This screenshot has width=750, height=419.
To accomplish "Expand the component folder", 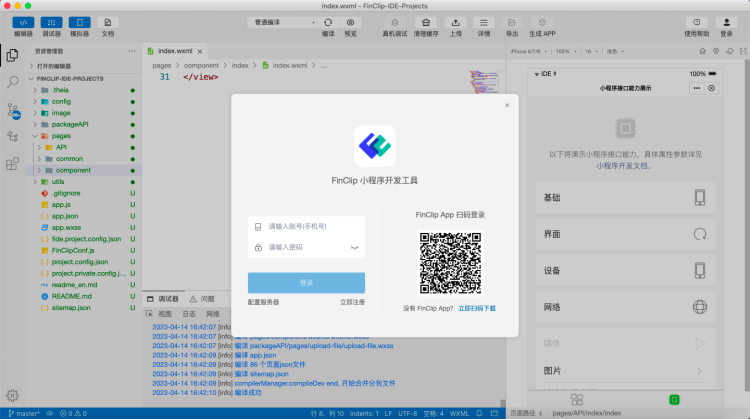I will coord(84,170).
